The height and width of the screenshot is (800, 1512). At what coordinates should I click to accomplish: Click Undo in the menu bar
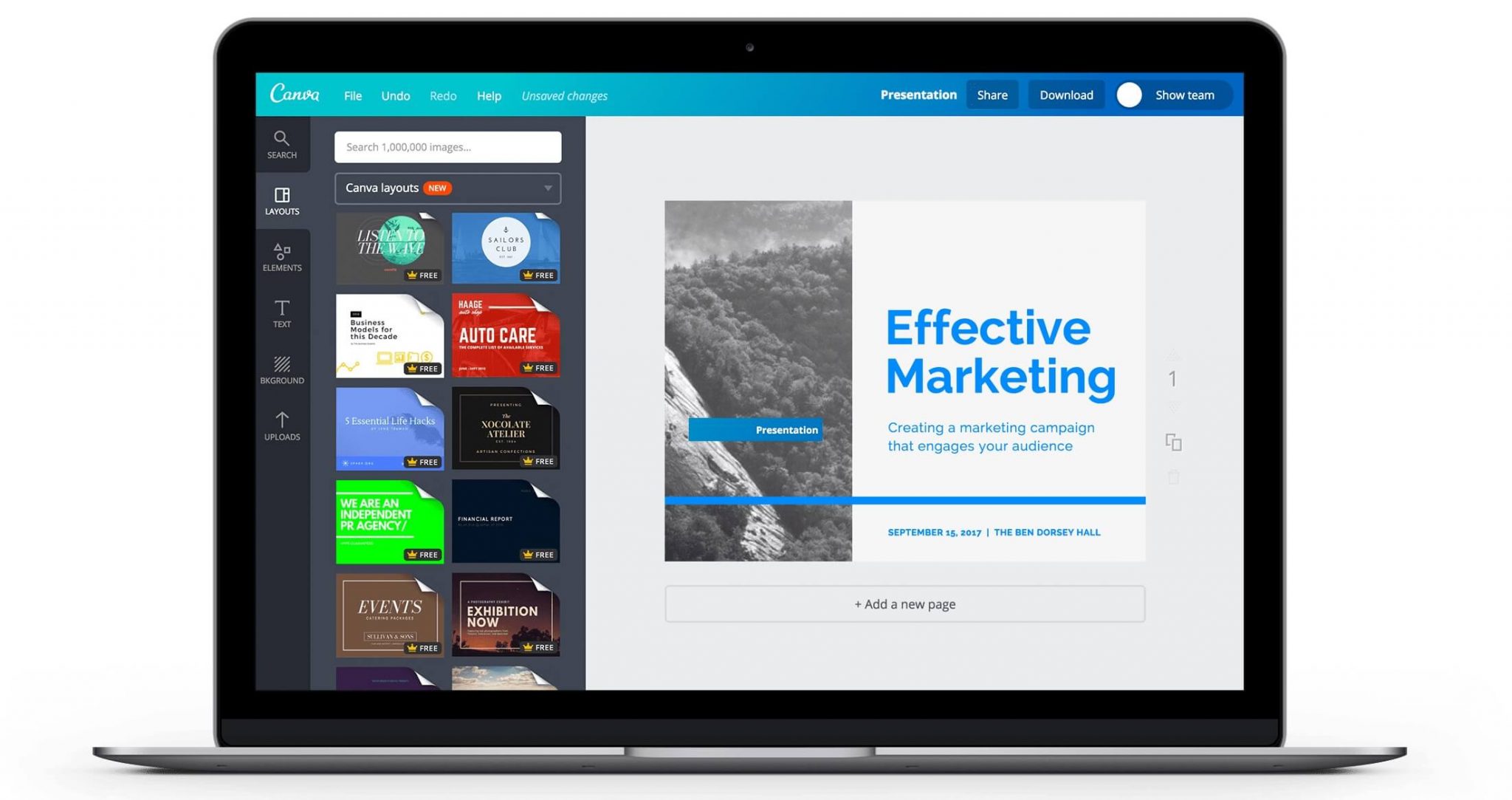click(x=394, y=95)
